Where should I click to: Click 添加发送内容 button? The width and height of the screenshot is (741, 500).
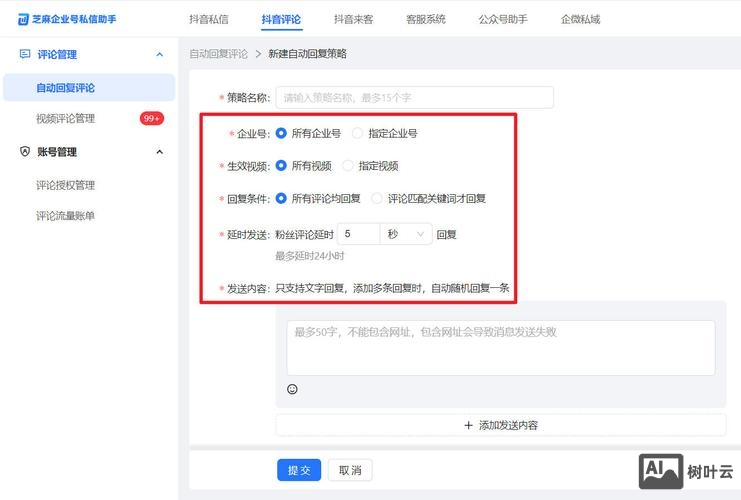(501, 425)
